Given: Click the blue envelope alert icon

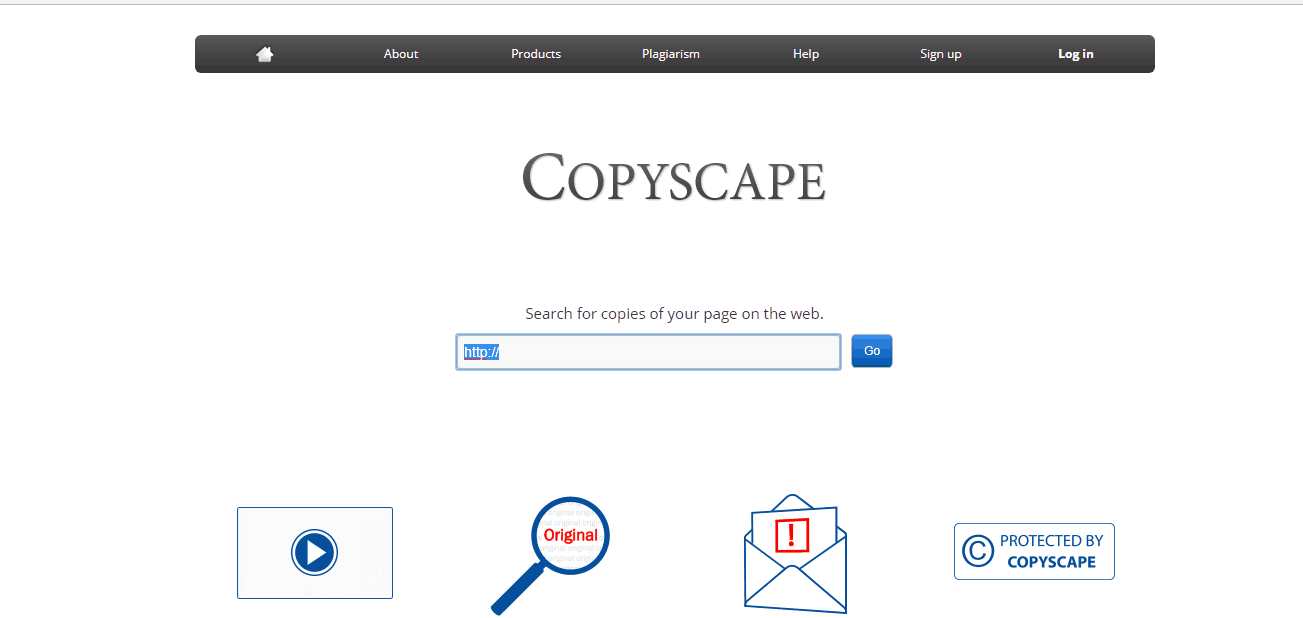Looking at the screenshot, I should tap(795, 590).
